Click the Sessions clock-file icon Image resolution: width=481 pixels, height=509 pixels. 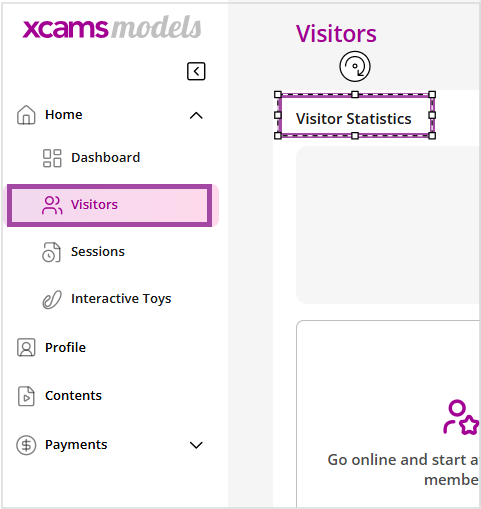[51, 252]
